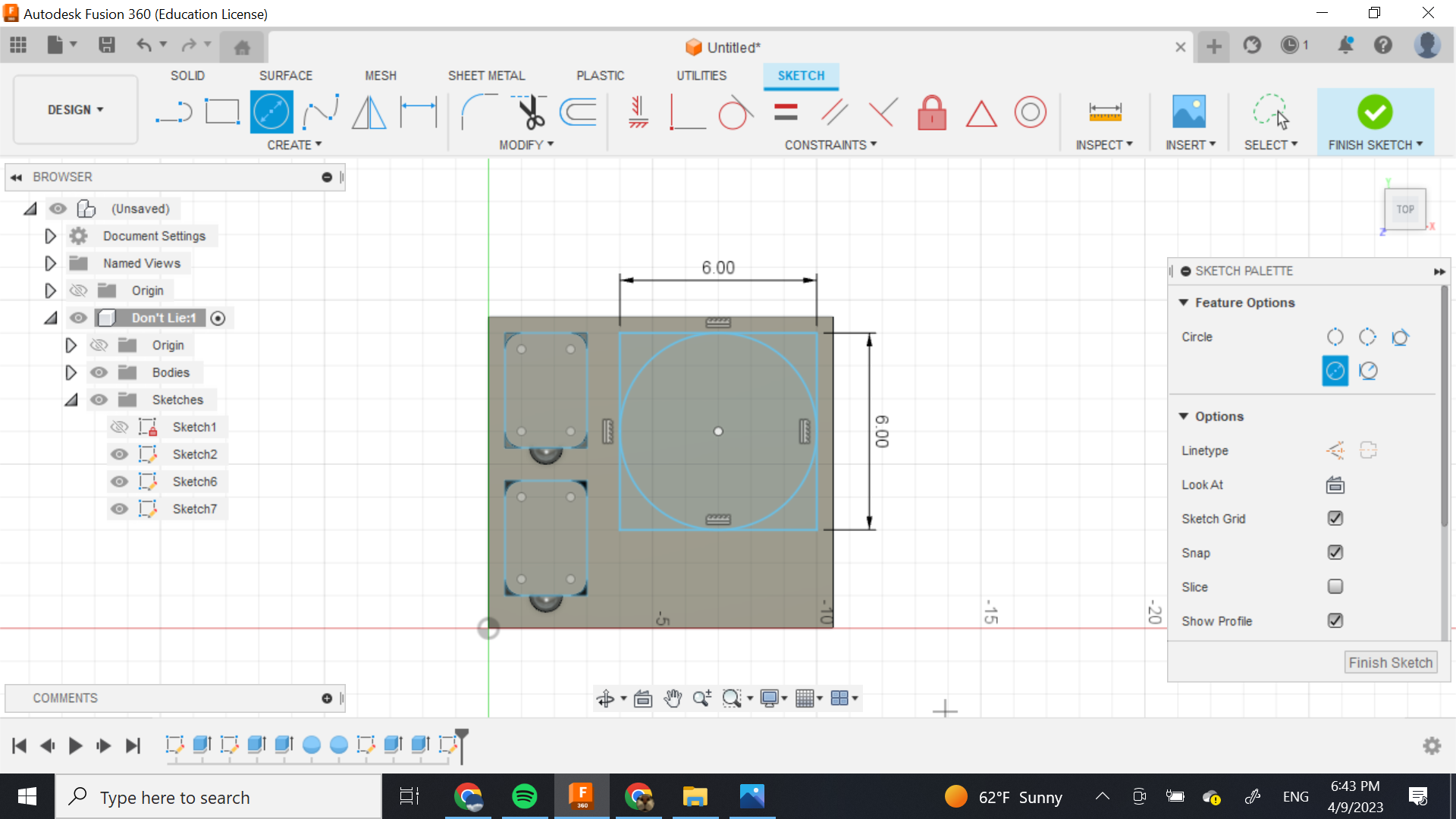The width and height of the screenshot is (1456, 819).
Task: Select the 2-point rectangle sketch tool
Action: tap(222, 112)
